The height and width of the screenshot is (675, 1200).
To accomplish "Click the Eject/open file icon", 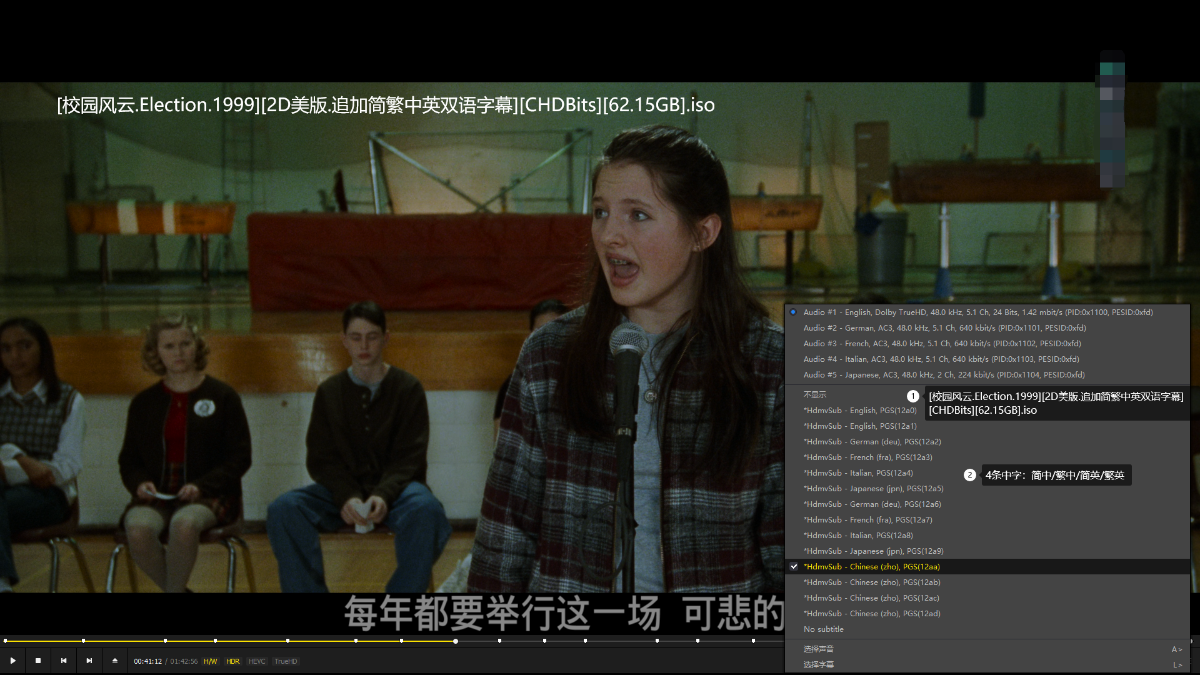I will click(x=115, y=661).
